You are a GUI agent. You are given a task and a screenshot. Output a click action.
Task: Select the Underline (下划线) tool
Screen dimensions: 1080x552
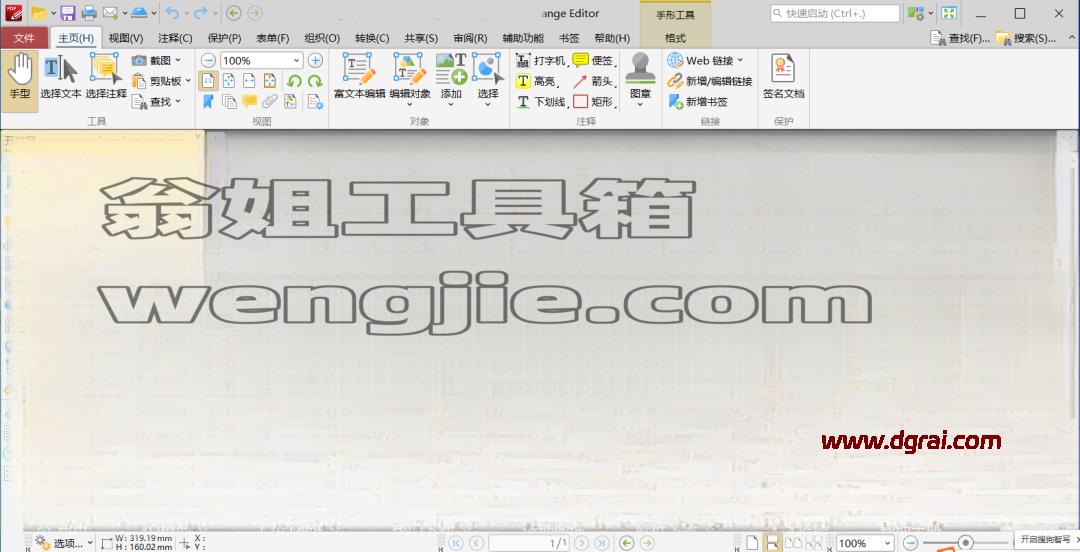coord(541,102)
